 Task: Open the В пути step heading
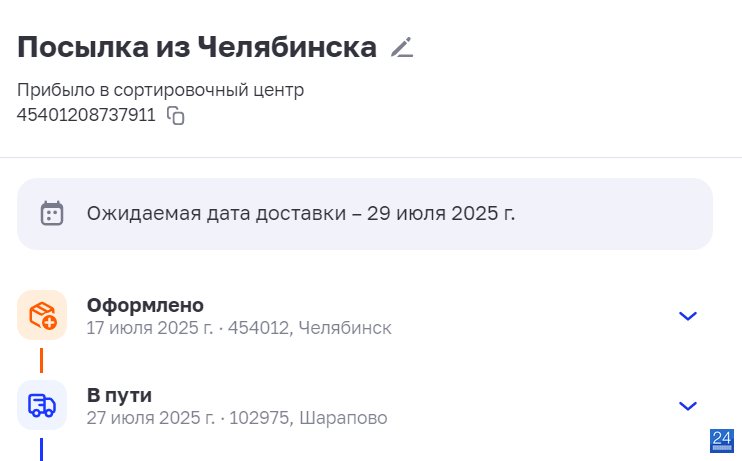119,395
